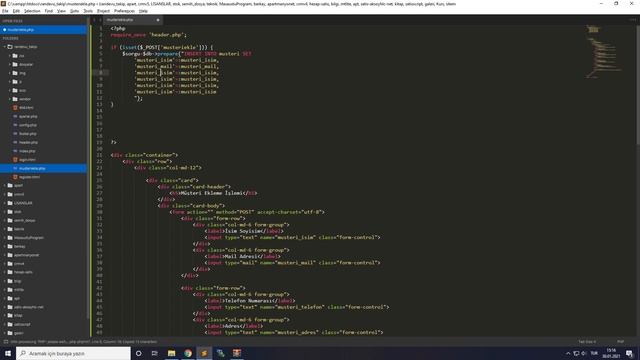Open the Edit menu
Viewport: 640px width, 360px height.
click(x=16, y=11)
